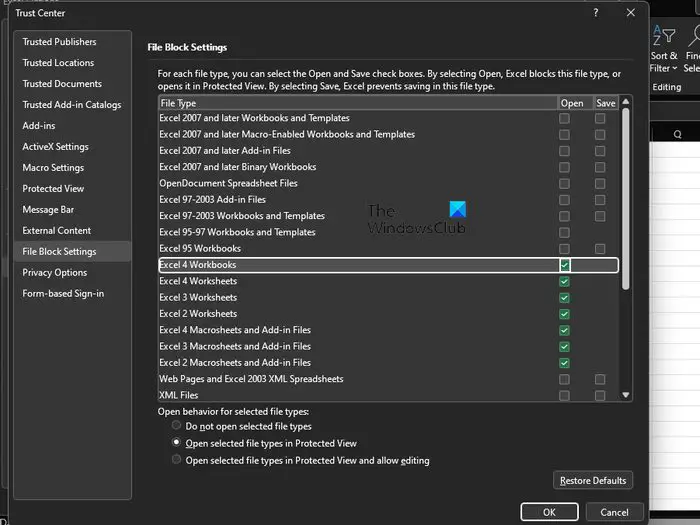Click the File Type column header
Viewport: 700px width, 525px height.
pyautogui.click(x=358, y=103)
